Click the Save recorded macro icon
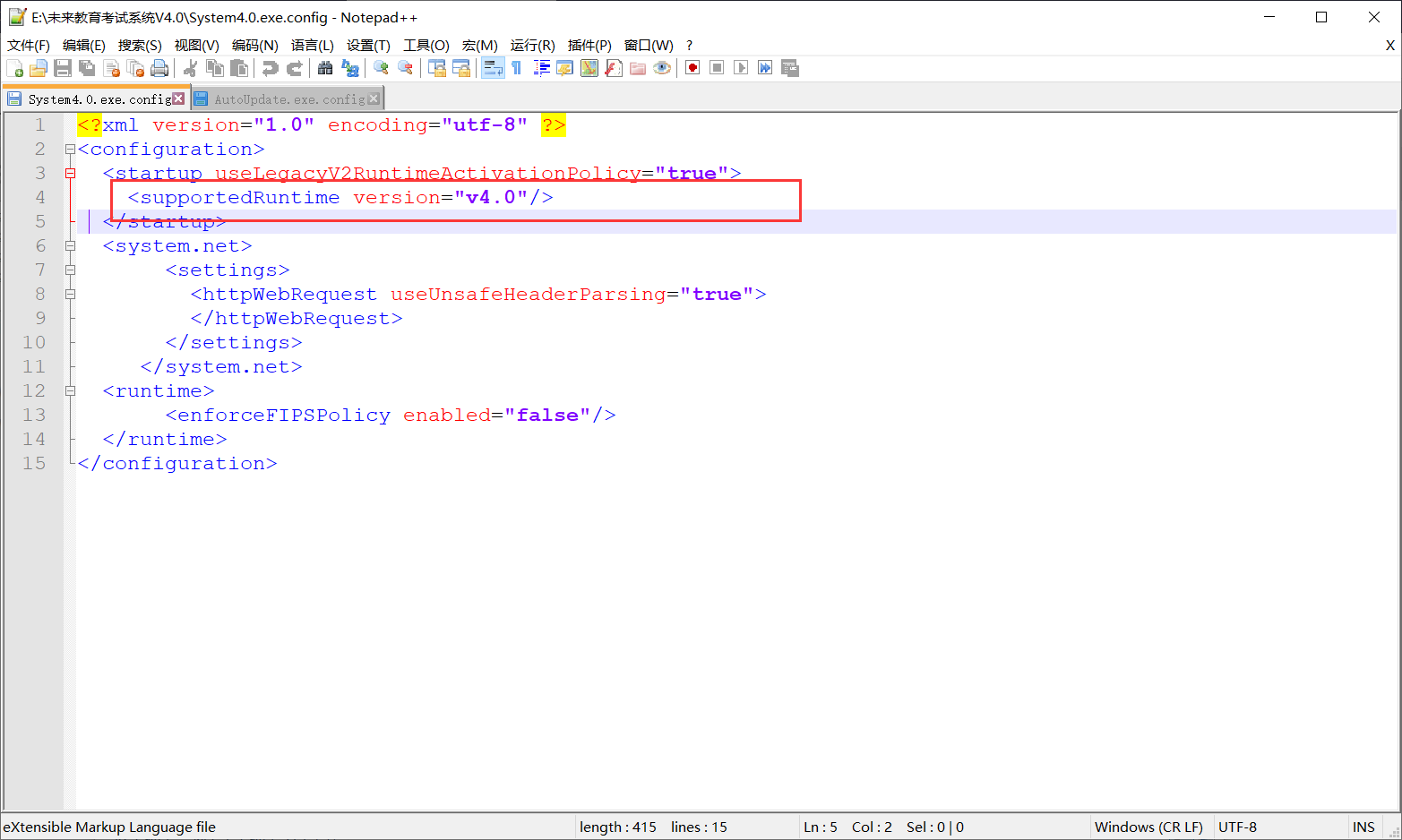This screenshot has width=1402, height=840. (x=789, y=68)
